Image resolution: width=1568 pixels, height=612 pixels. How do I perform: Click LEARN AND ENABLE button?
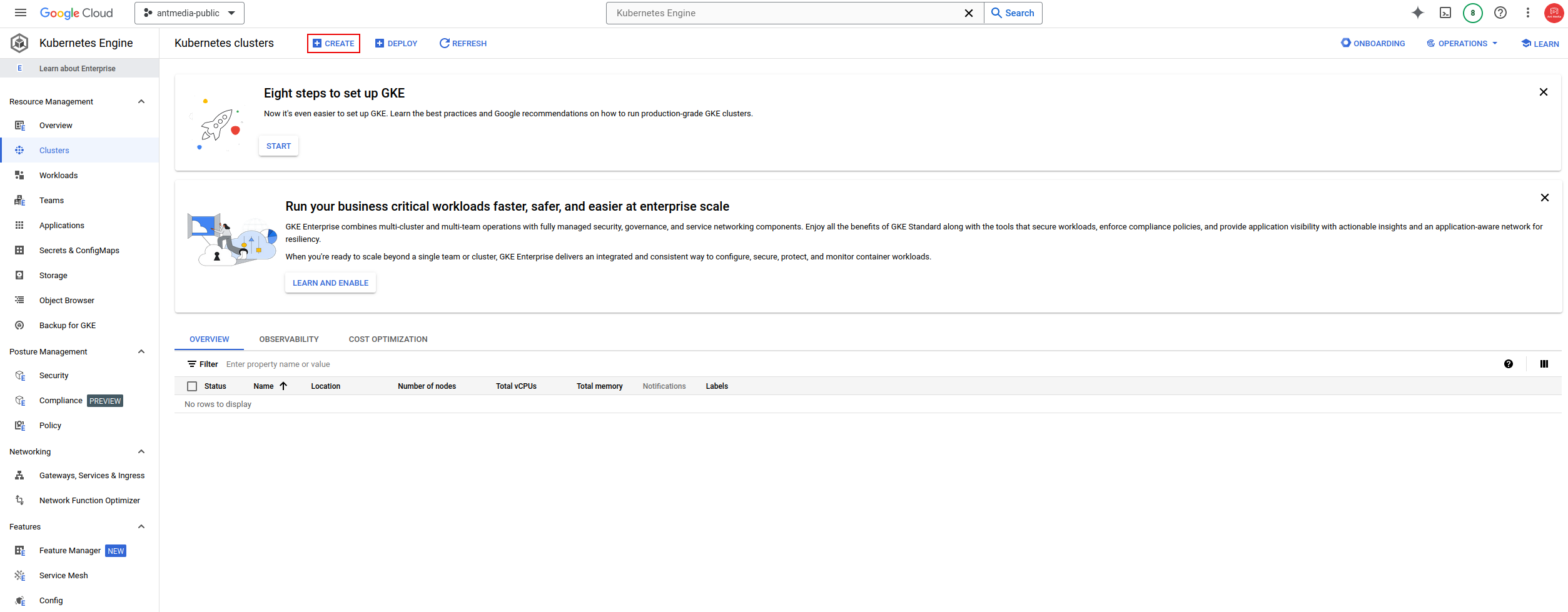pos(330,283)
